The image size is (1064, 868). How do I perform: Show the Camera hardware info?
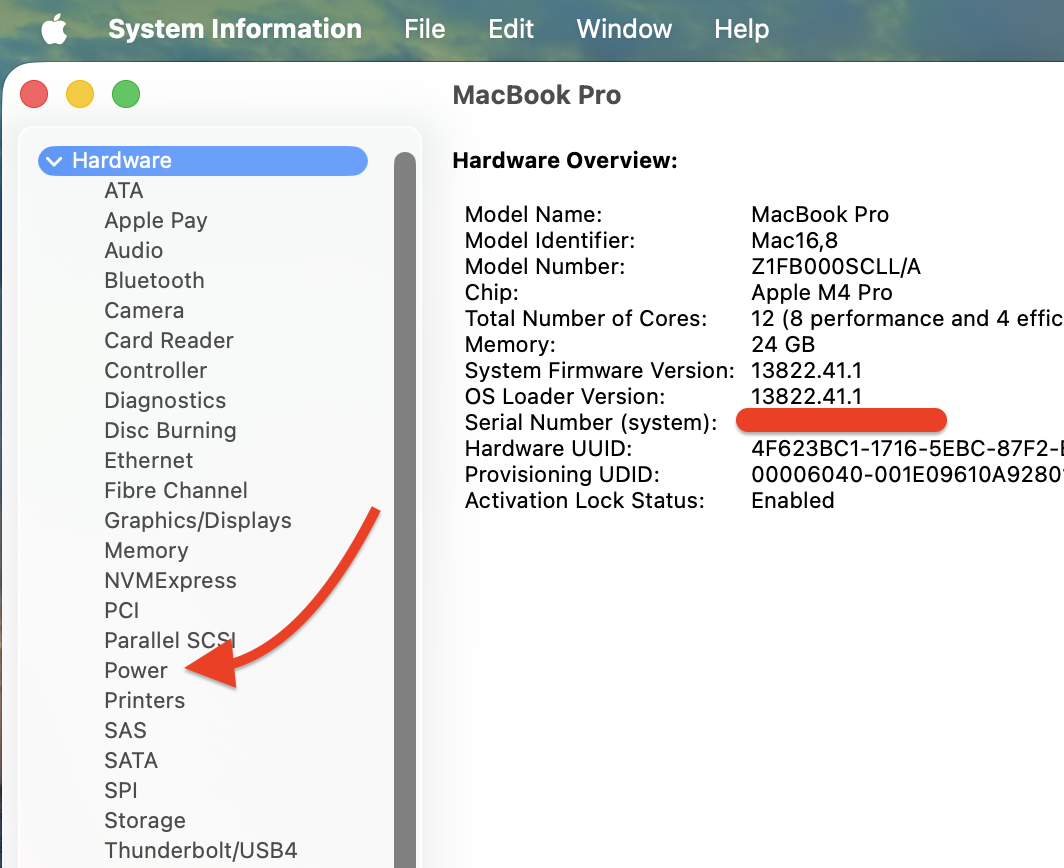click(x=144, y=311)
